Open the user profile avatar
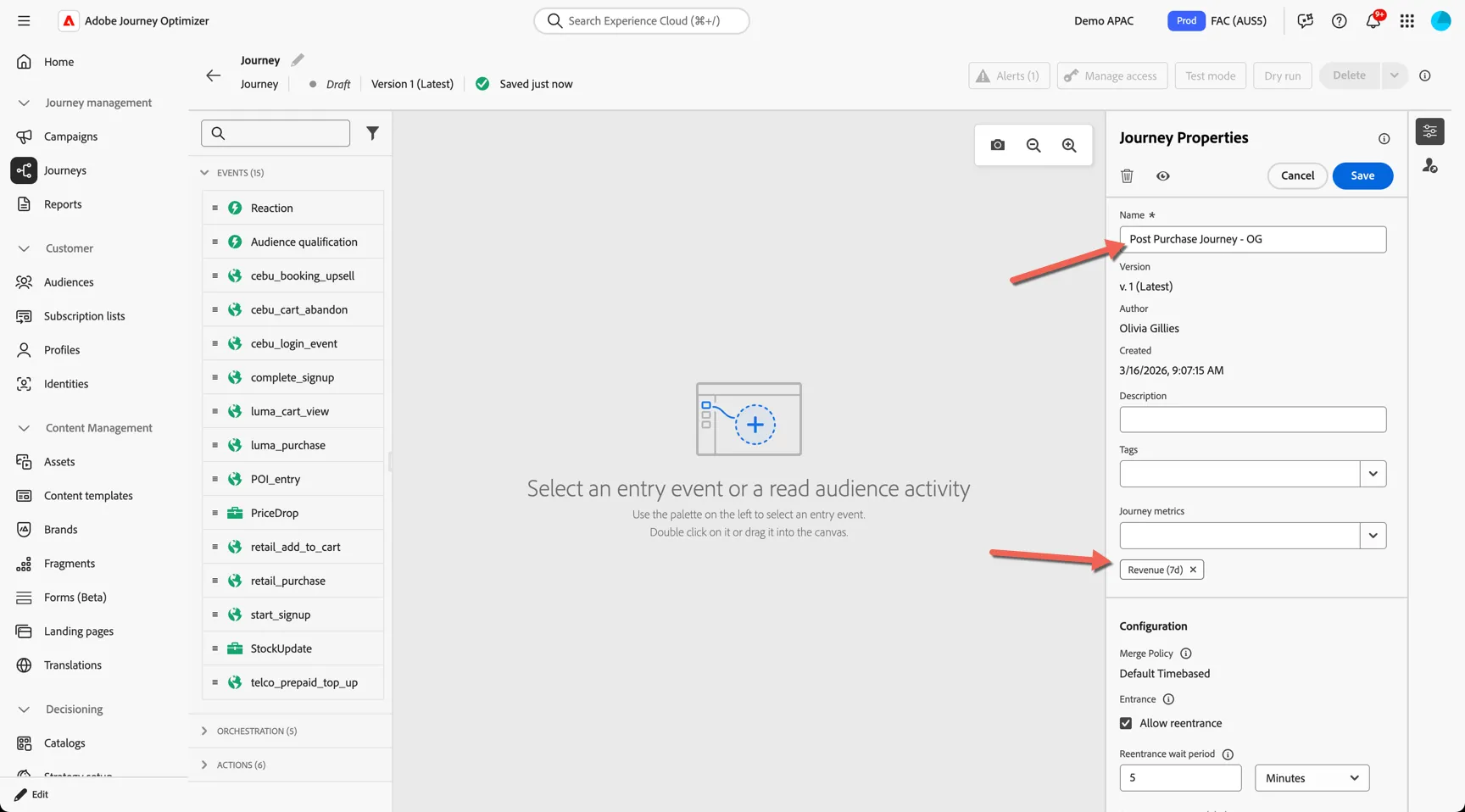The image size is (1465, 812). pyautogui.click(x=1441, y=20)
